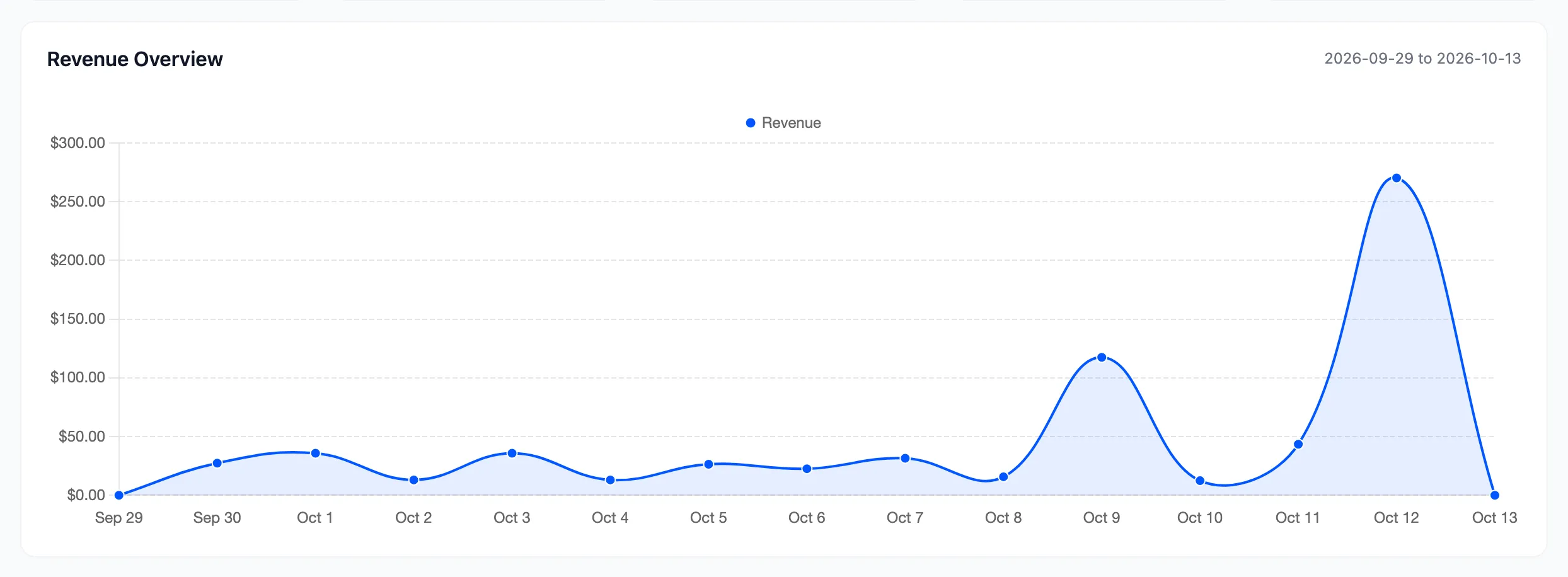Click the $150.00 y-axis label
The height and width of the screenshot is (577, 1568).
78,319
